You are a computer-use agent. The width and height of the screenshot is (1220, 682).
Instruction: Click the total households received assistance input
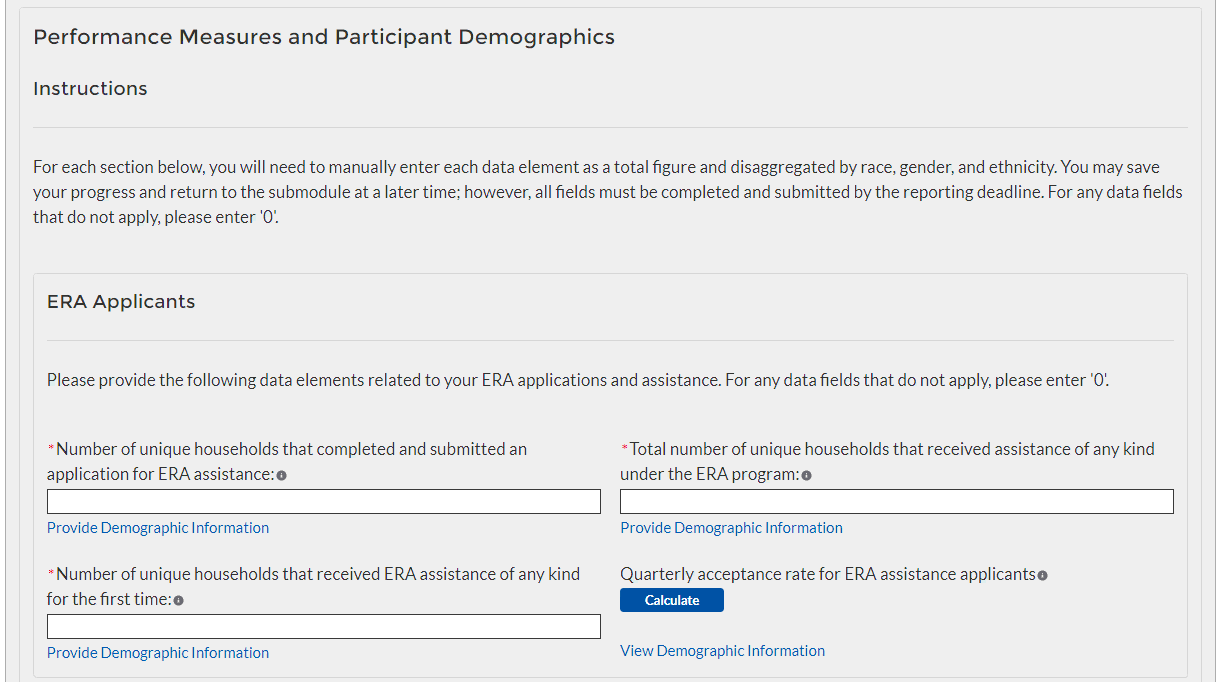[x=896, y=501]
